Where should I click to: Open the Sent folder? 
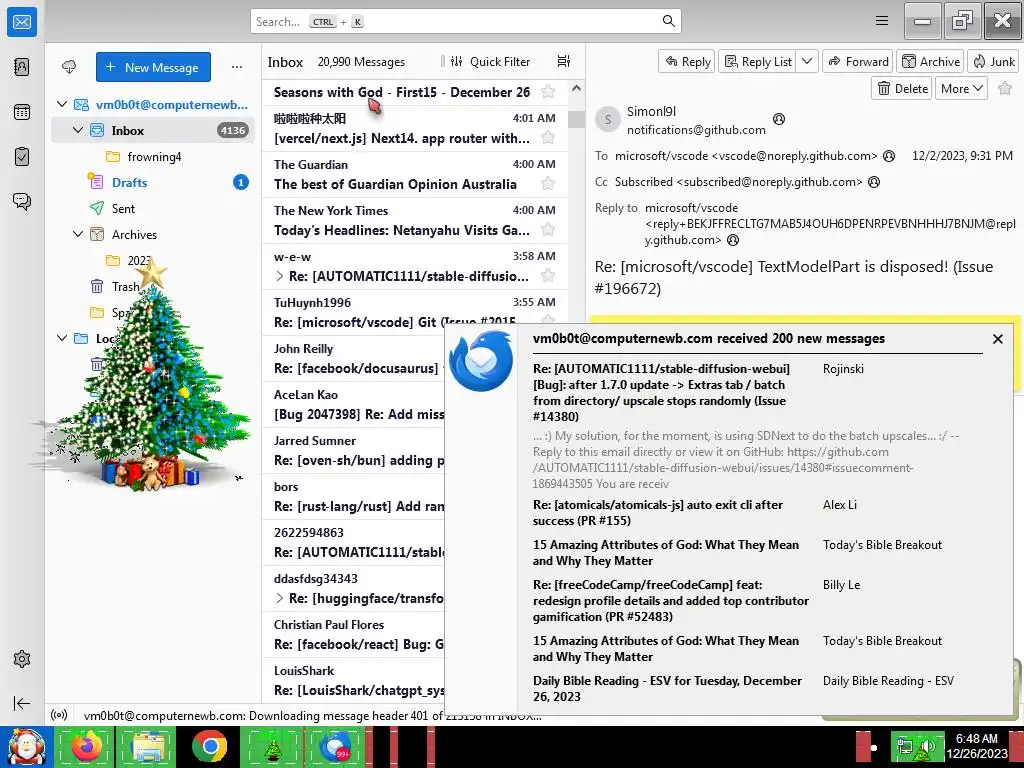click(x=153, y=208)
